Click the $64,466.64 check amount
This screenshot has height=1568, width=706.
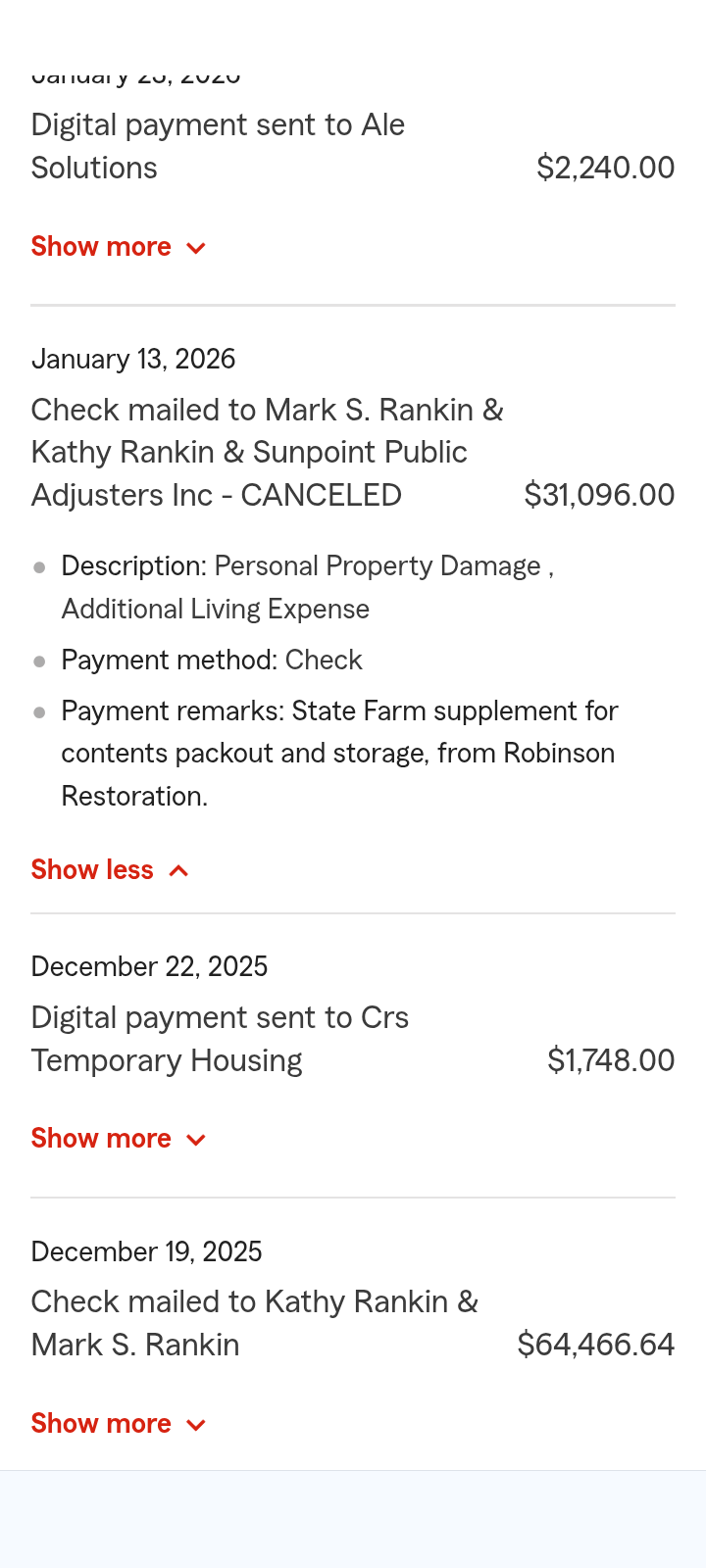(595, 1345)
